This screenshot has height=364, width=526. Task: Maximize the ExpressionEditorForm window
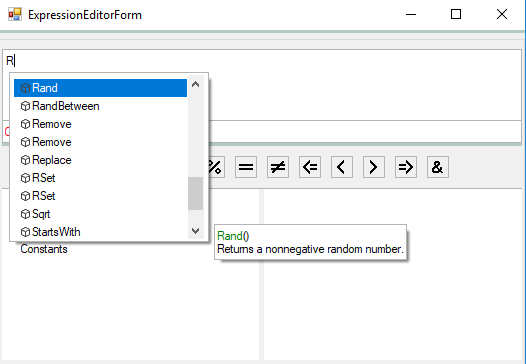point(456,14)
